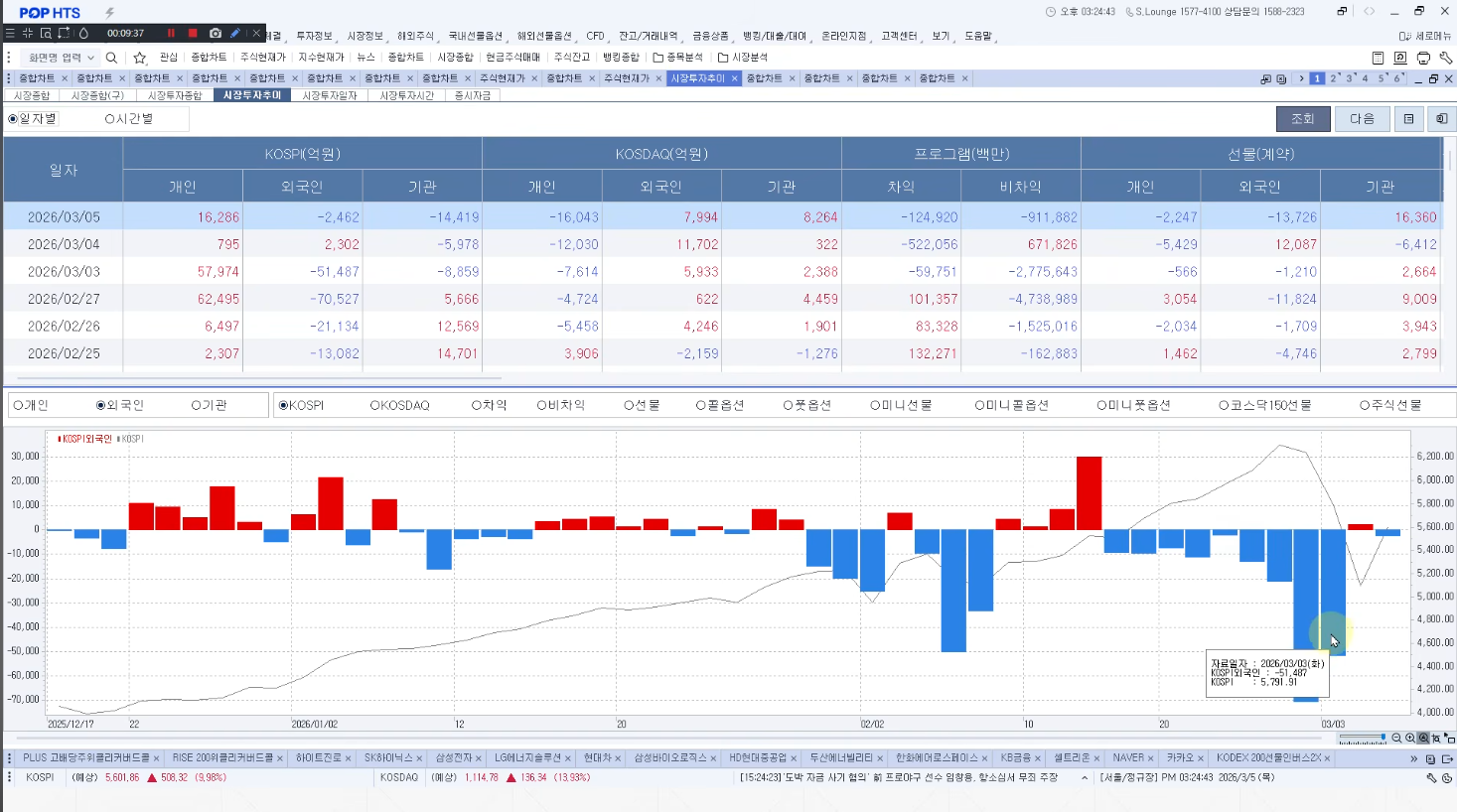Image resolution: width=1457 pixels, height=812 pixels.
Task: Switch to the 시장투자시간 sub-tab
Action: pos(407,95)
